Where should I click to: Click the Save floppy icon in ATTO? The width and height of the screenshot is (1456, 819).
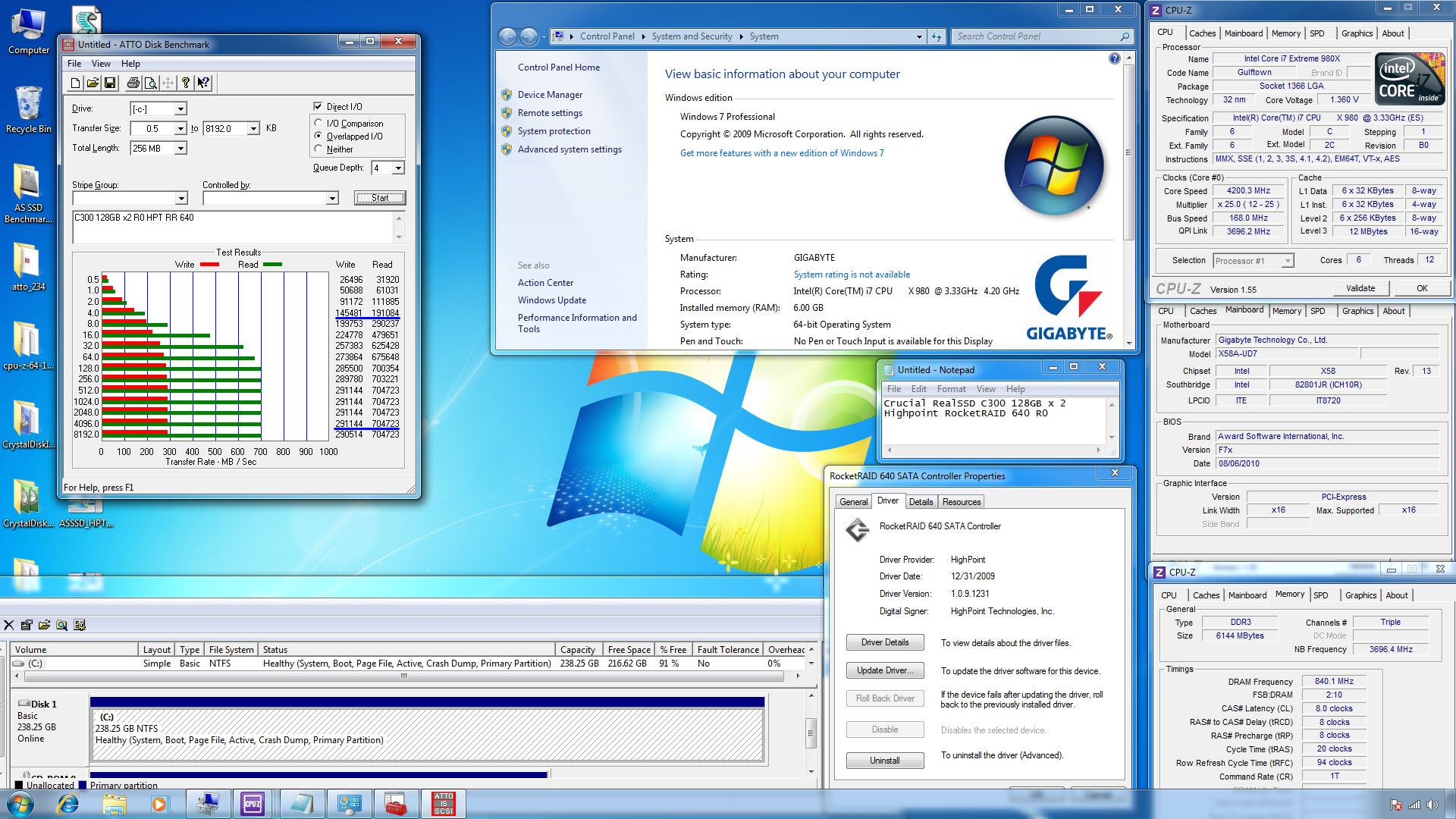tap(110, 83)
